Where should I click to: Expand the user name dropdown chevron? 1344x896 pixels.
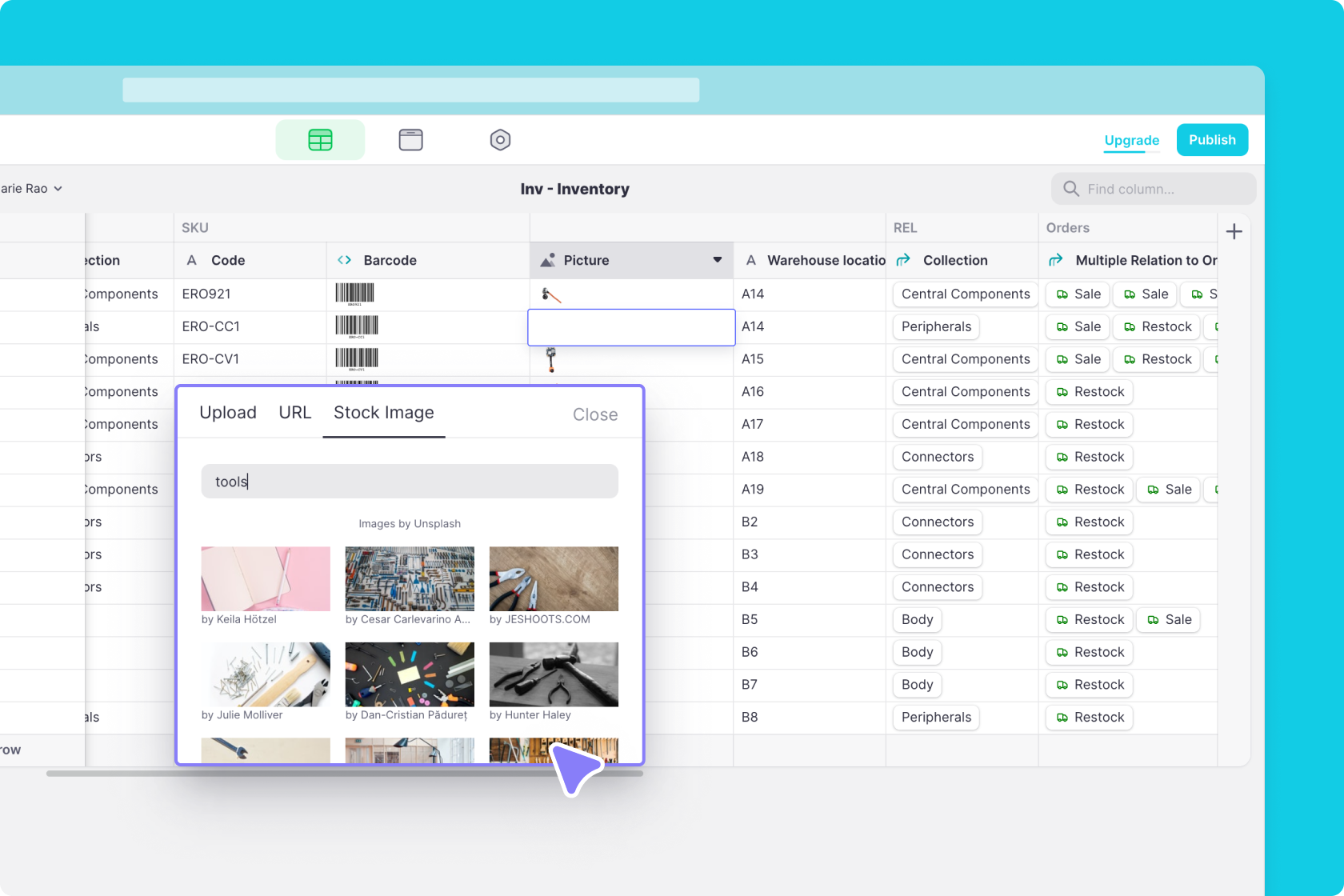click(58, 189)
